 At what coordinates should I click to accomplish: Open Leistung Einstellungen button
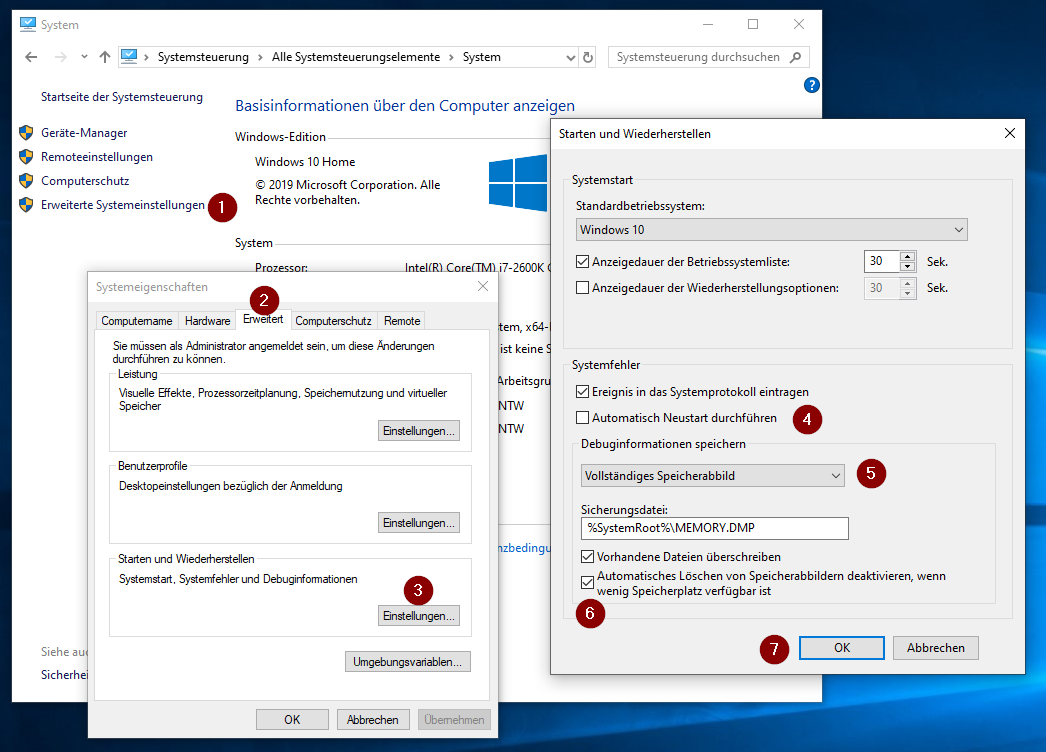pyautogui.click(x=419, y=431)
